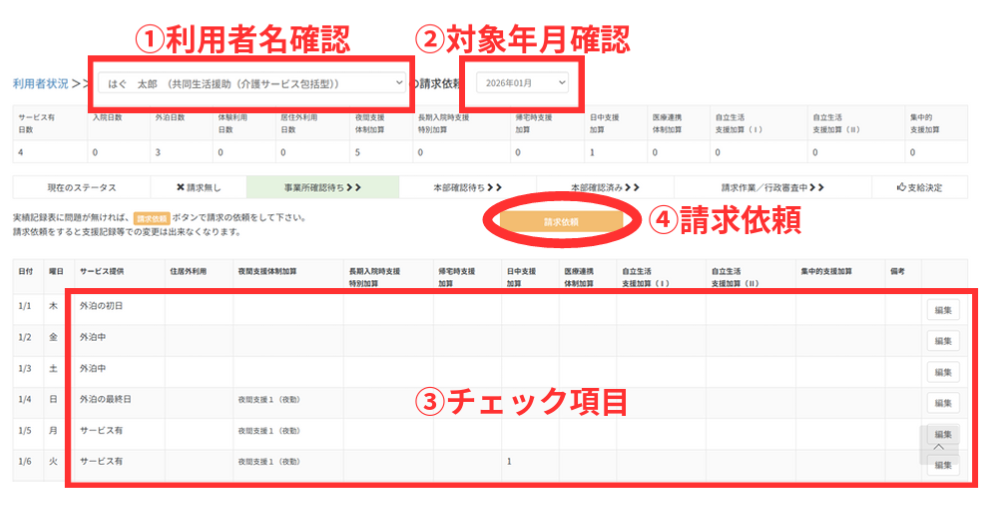Click 編集 for the 1/4 row
This screenshot has width=1003, height=507.
pyautogui.click(x=944, y=403)
